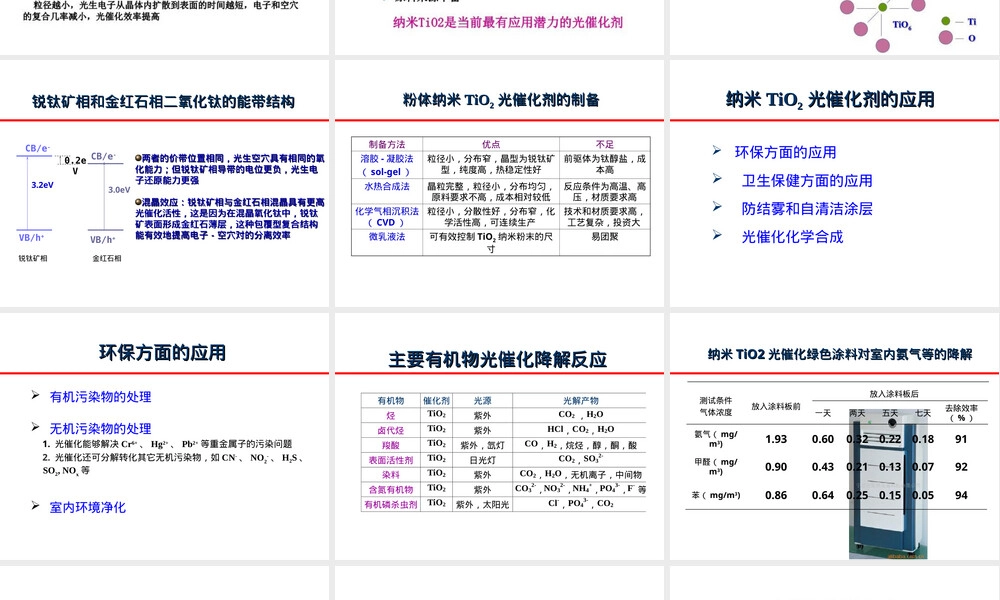The image size is (1000, 600).
Task: Click the 易团聚 table cell
Action: pyautogui.click(x=605, y=242)
